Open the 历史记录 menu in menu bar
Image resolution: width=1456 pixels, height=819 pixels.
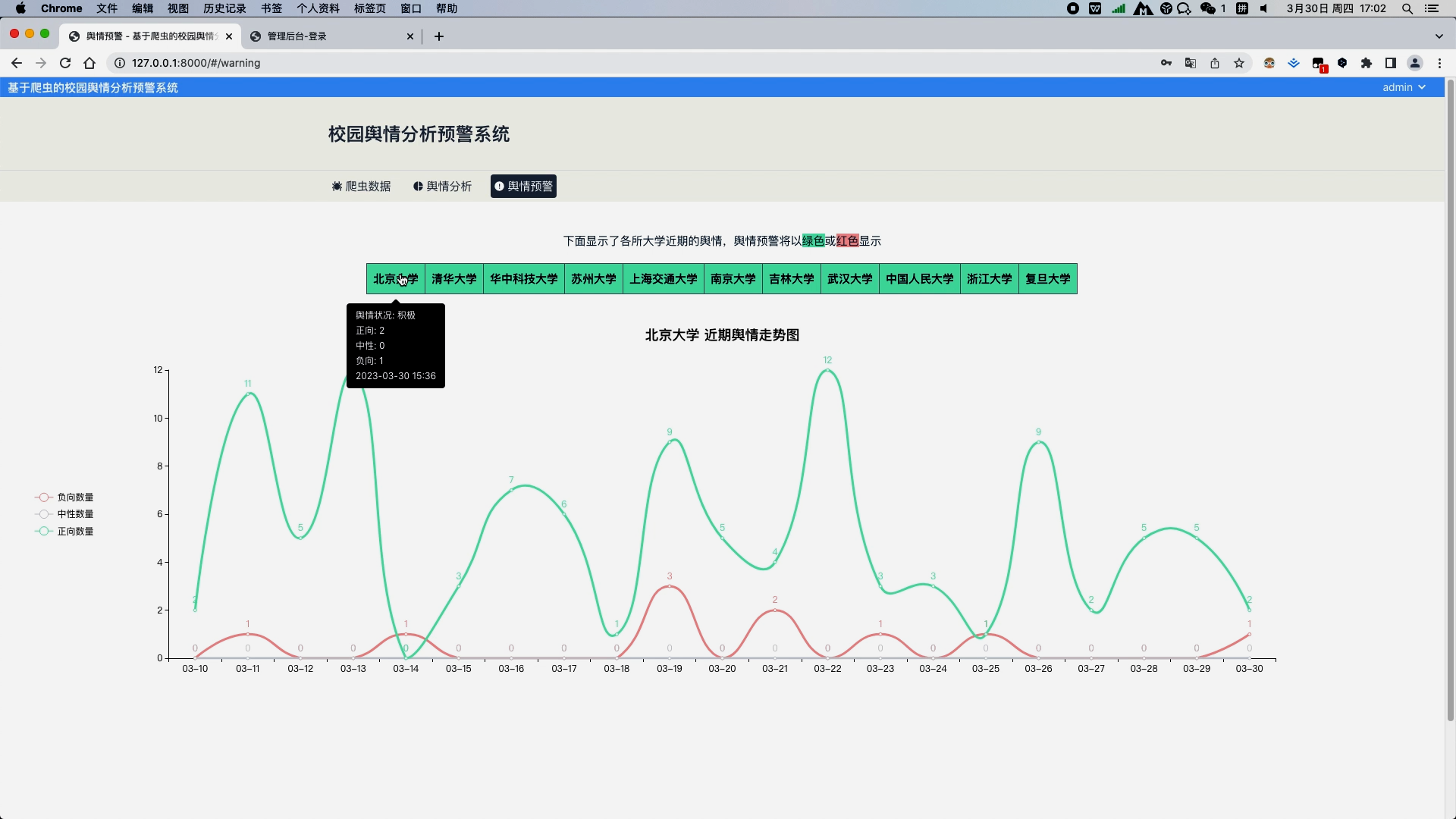pos(224,8)
